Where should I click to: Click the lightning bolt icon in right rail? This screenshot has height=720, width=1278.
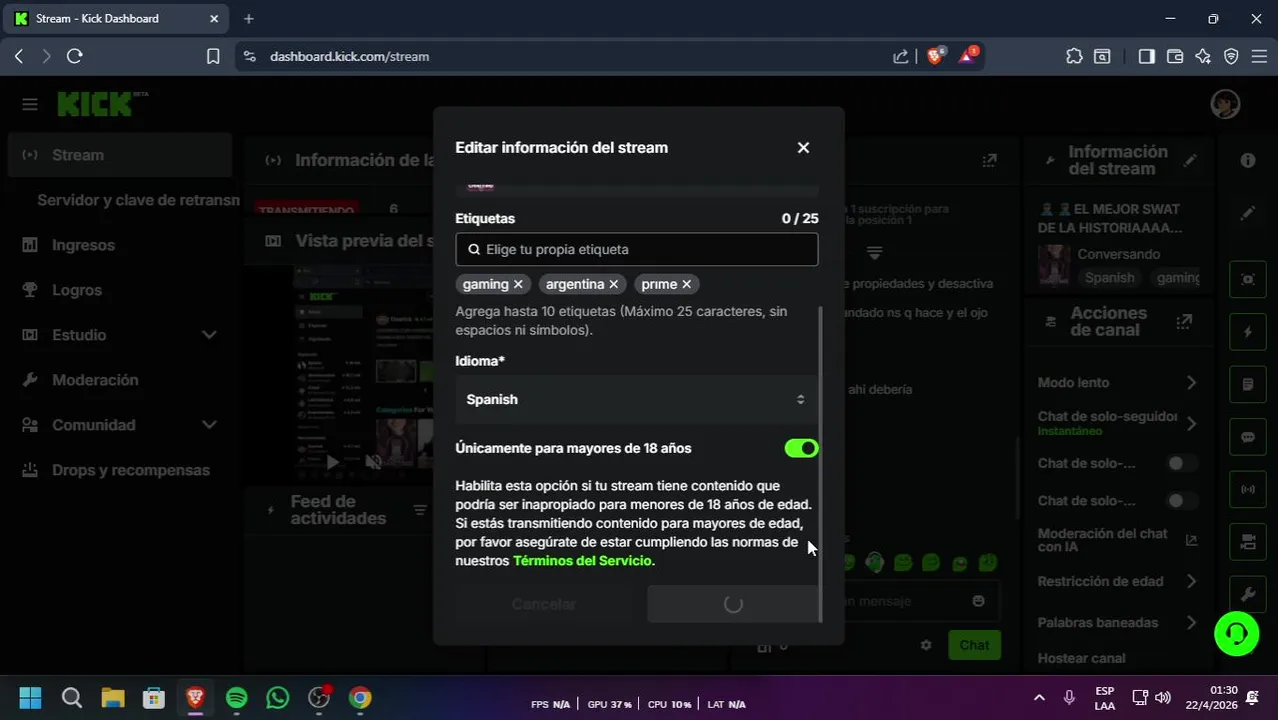point(1248,332)
